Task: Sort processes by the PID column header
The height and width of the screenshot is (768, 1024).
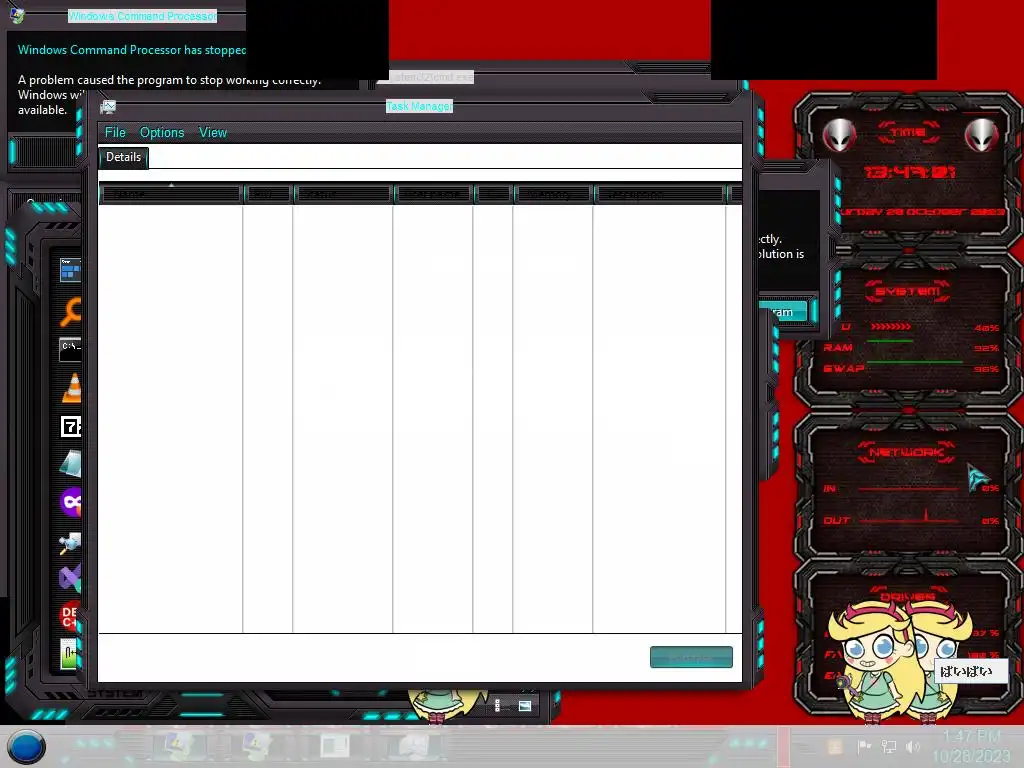Action: tap(268, 194)
